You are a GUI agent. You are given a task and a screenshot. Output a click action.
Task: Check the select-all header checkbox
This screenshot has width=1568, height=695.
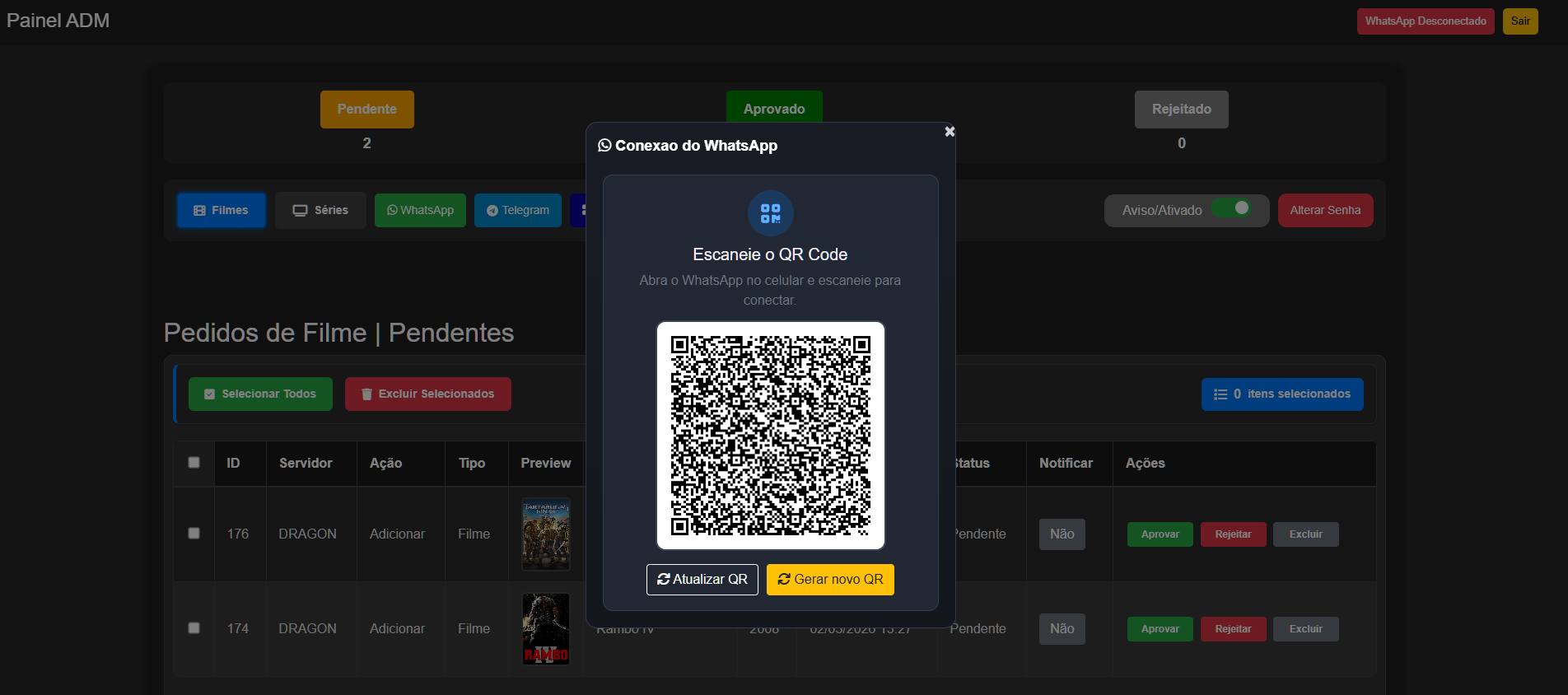(194, 463)
